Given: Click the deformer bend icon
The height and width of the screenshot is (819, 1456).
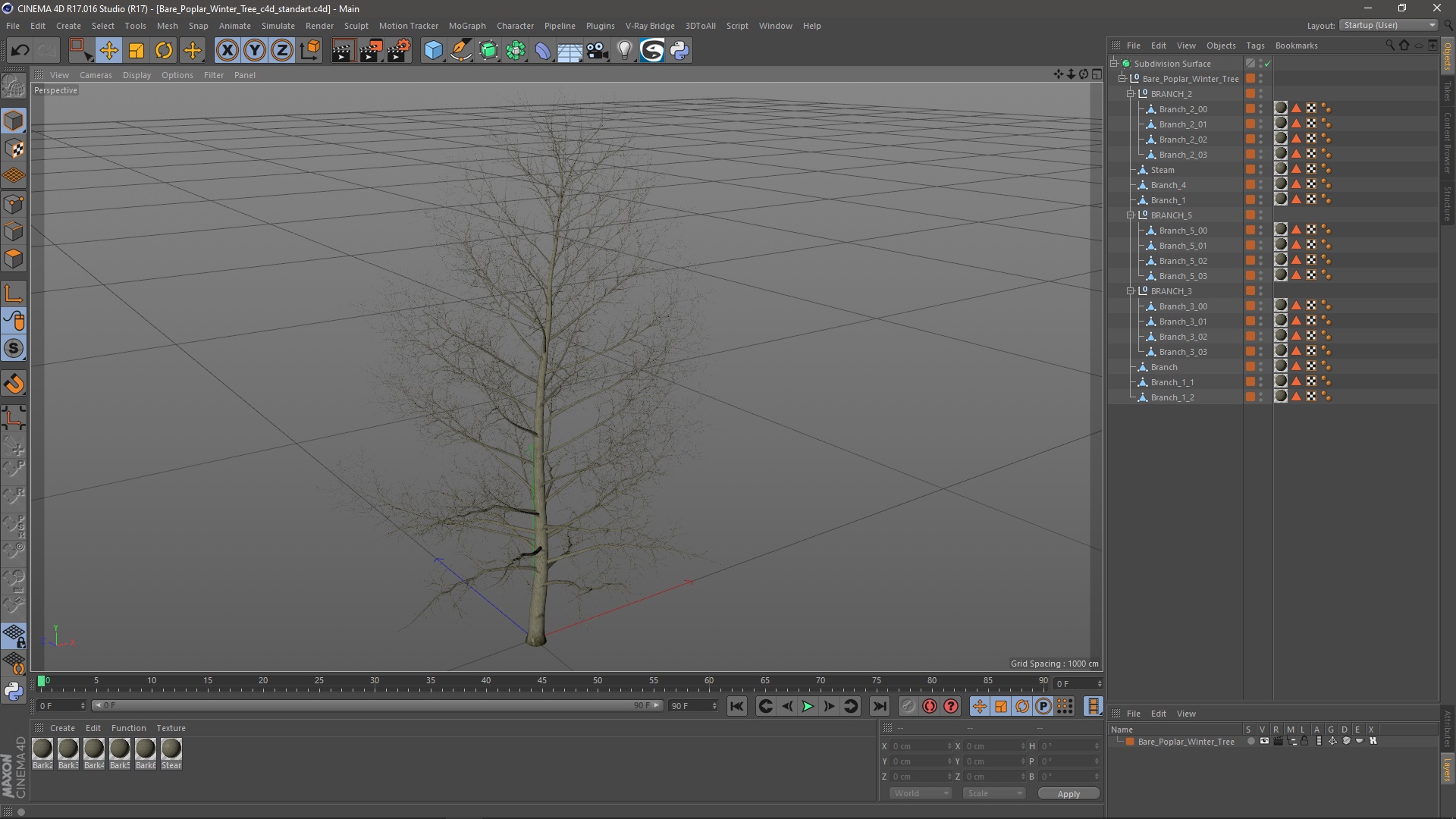Looking at the screenshot, I should pos(543,51).
